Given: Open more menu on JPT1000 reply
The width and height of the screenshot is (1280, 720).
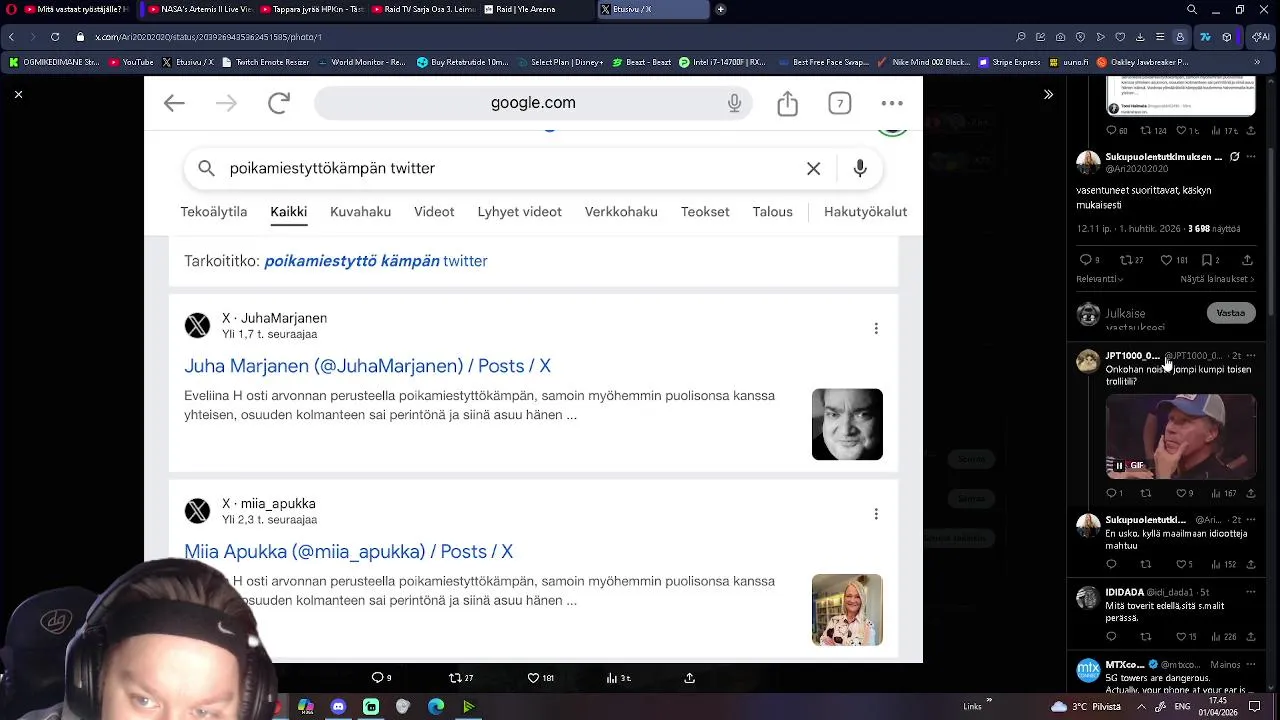Looking at the screenshot, I should tap(1251, 356).
